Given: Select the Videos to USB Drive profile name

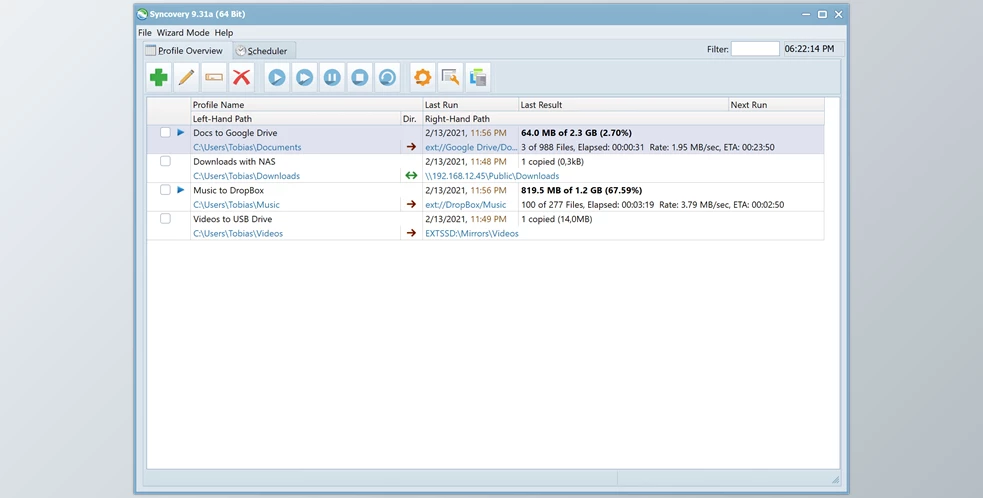Looking at the screenshot, I should 233,219.
